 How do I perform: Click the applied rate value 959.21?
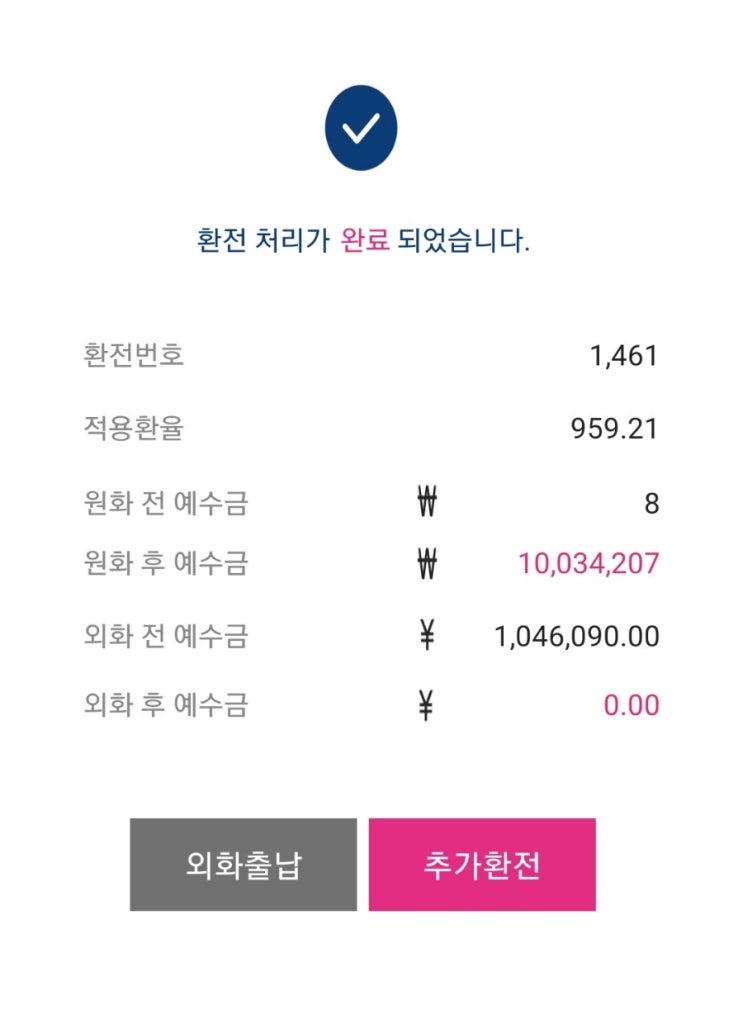tap(614, 429)
